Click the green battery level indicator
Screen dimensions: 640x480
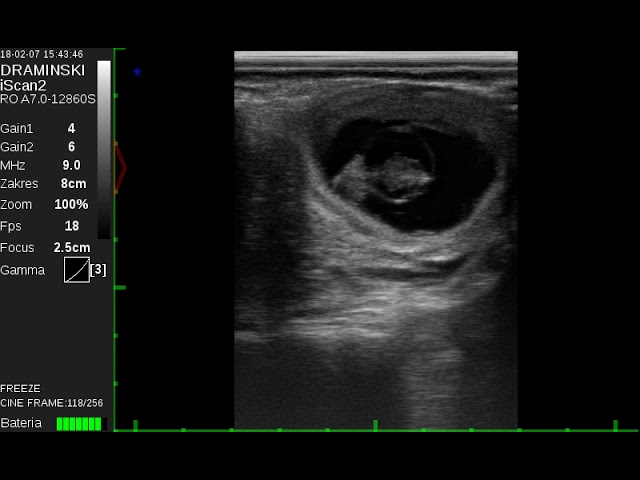pyautogui.click(x=79, y=424)
